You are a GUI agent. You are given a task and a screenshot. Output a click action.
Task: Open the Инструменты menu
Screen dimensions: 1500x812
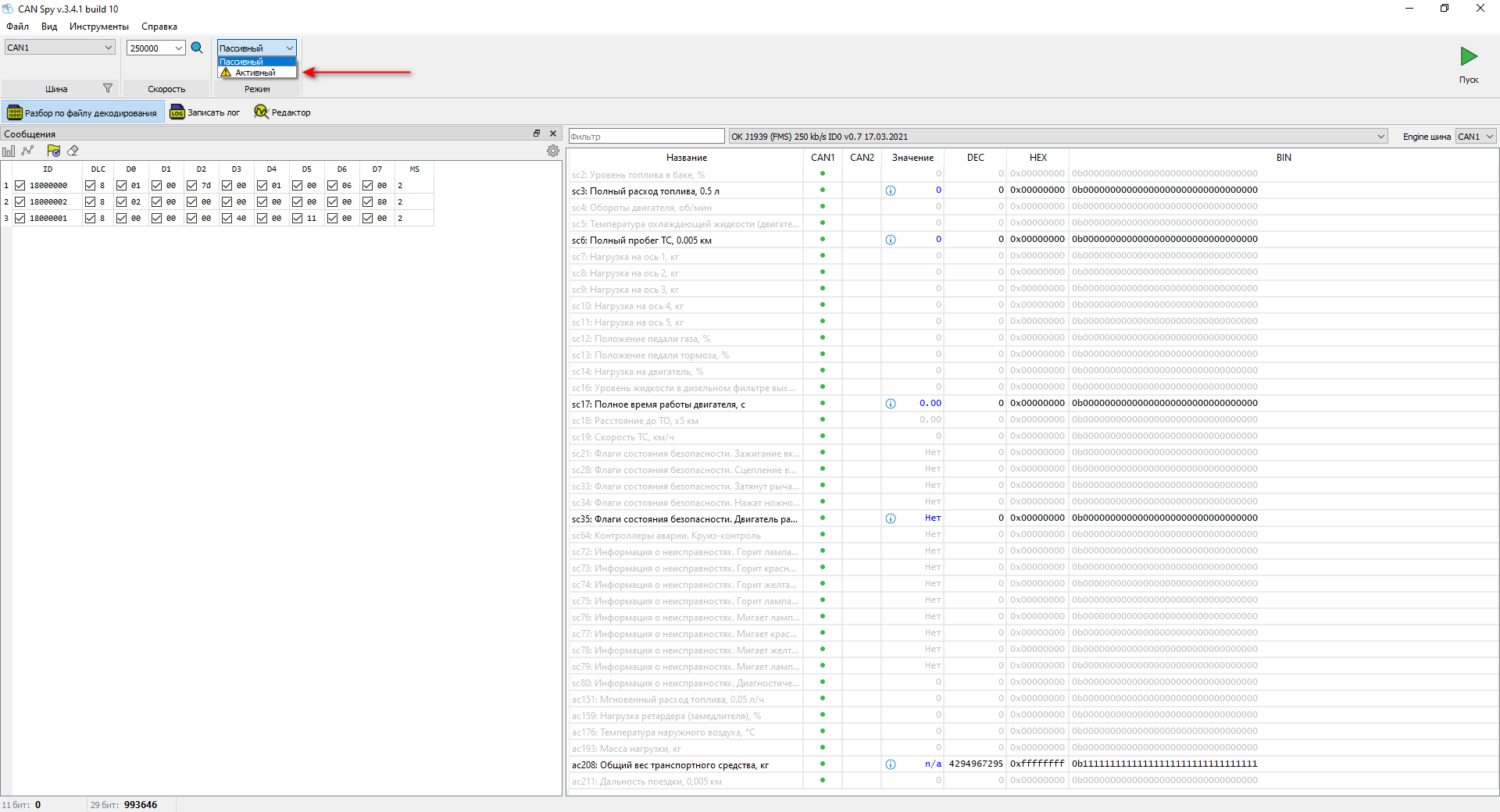click(98, 27)
